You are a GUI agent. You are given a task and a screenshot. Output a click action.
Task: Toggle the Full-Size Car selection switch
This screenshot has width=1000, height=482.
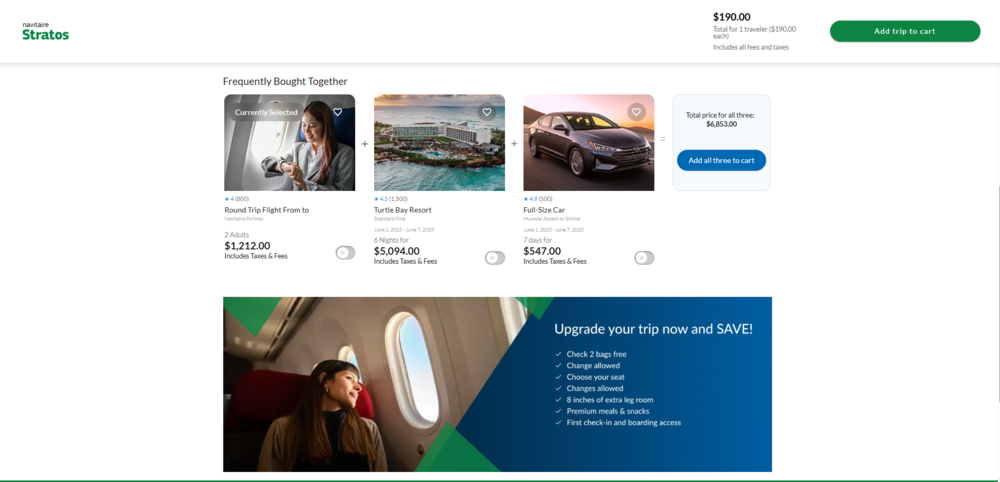coord(643,258)
